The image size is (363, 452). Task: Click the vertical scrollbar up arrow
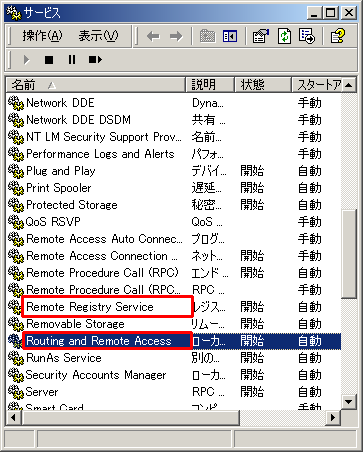pos(349,85)
